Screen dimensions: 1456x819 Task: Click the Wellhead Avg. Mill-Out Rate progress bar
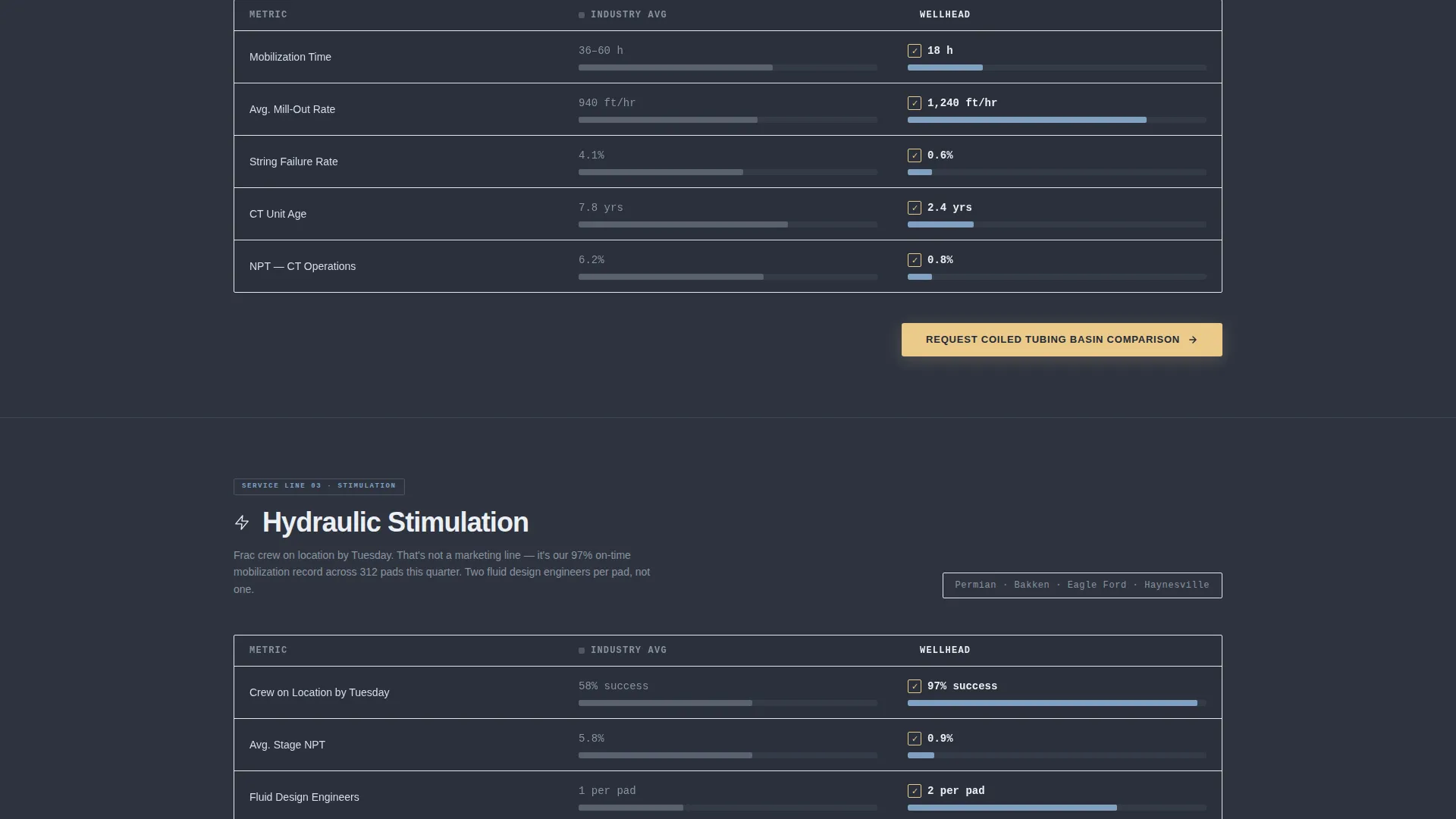coord(1057,120)
